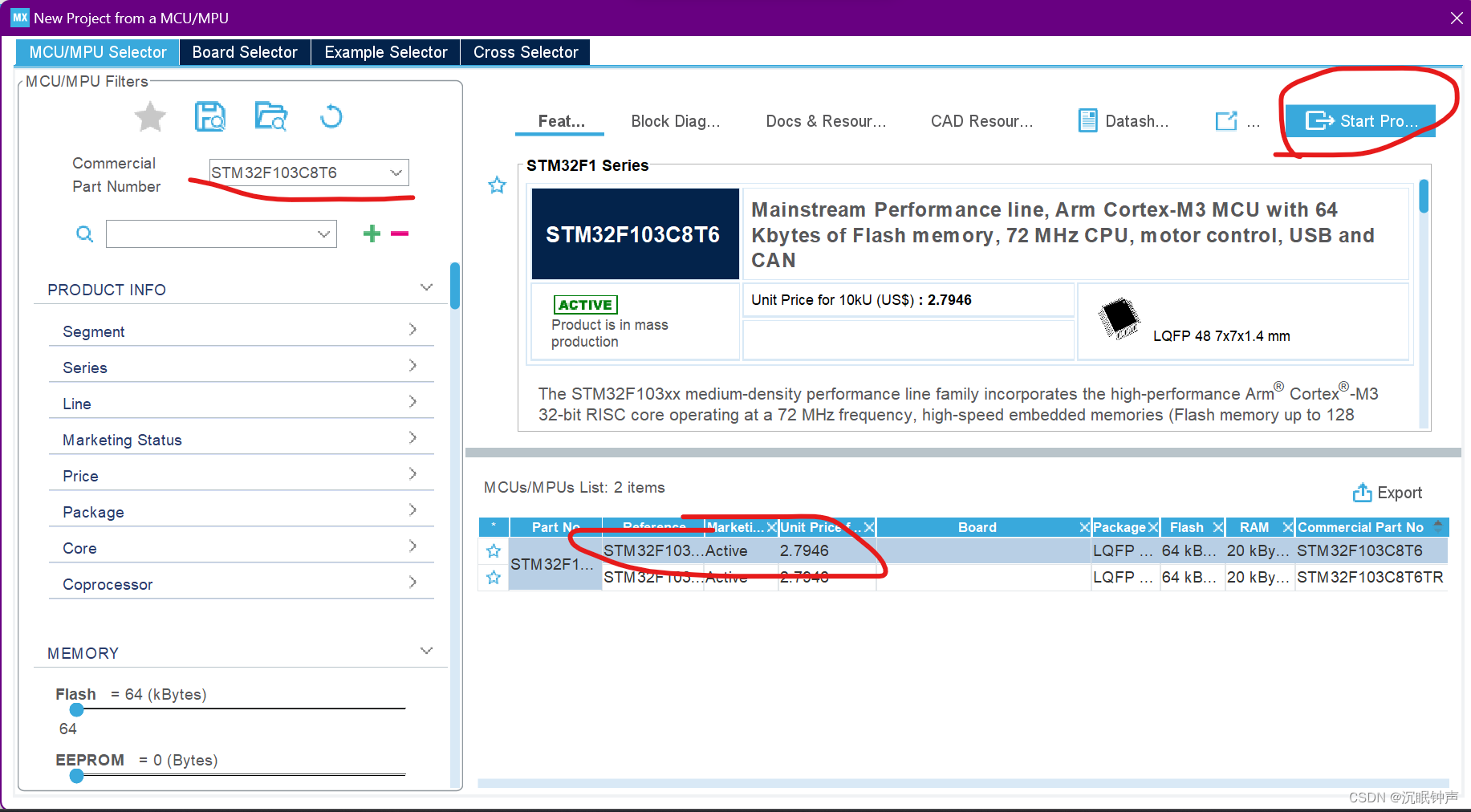Click the 2.7946 unit price in first row
Viewport: 1471px width, 812px height.
coord(804,551)
